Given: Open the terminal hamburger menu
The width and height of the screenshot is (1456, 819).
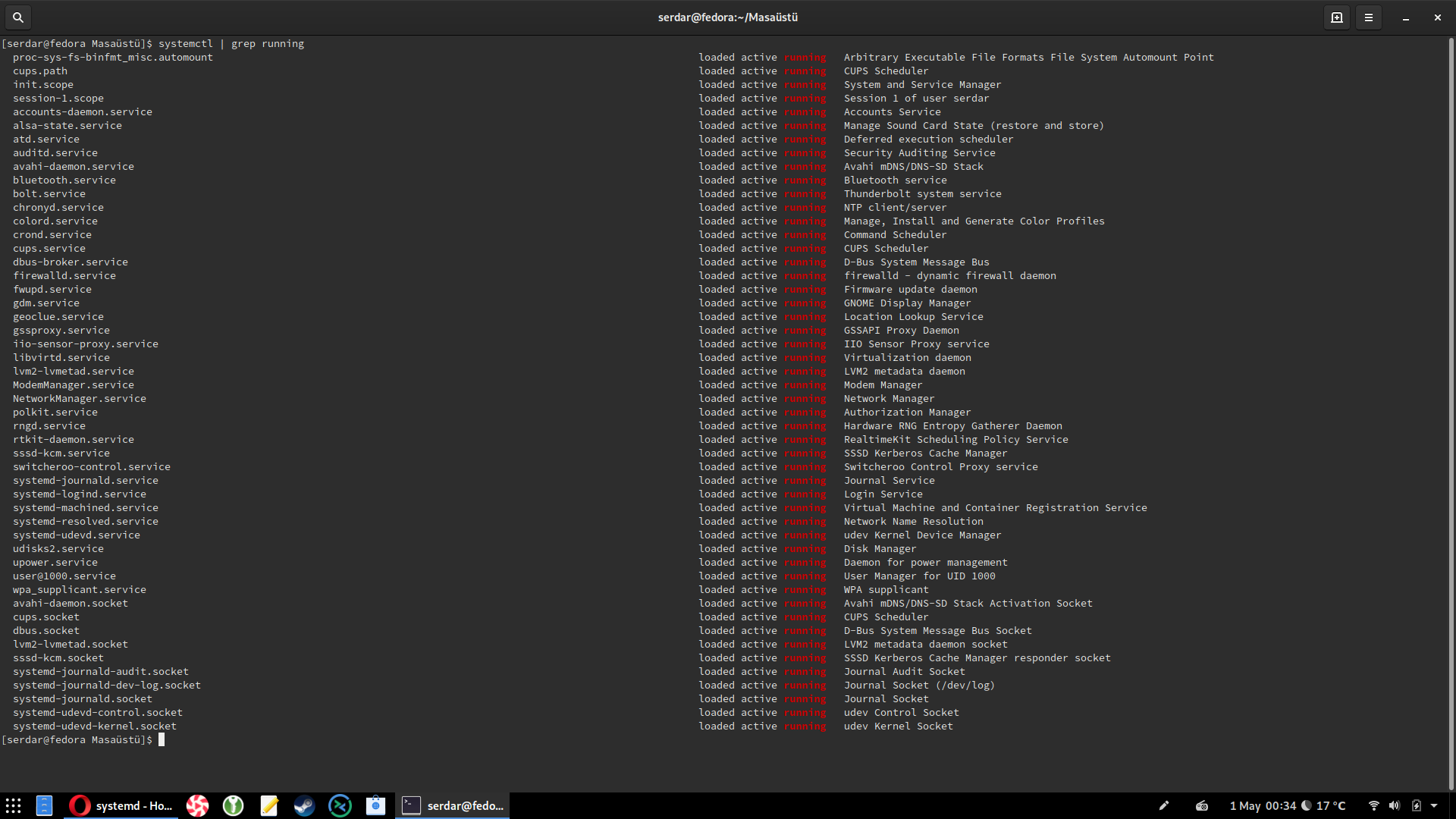Looking at the screenshot, I should pyautogui.click(x=1369, y=17).
